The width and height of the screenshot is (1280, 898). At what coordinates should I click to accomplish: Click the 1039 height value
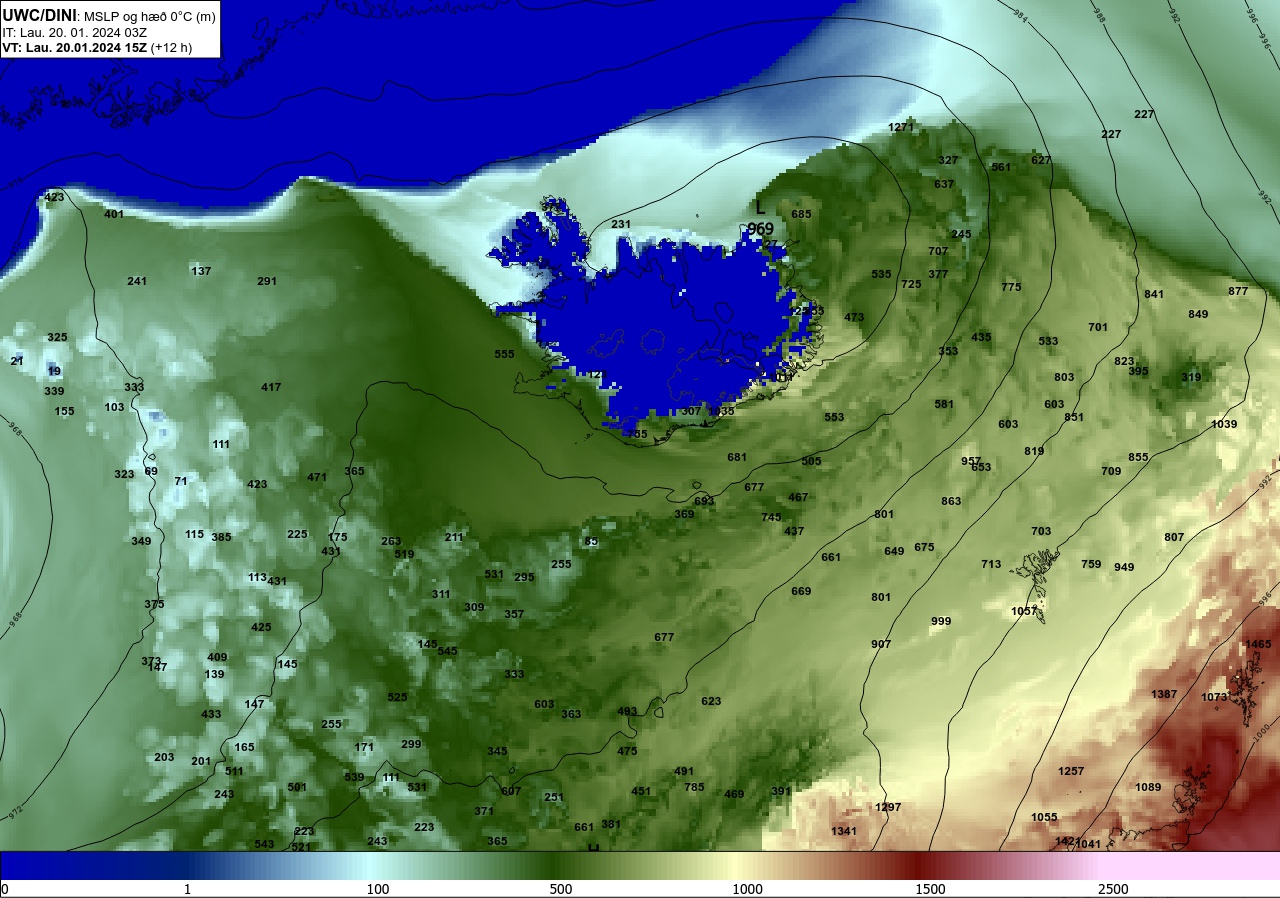click(1224, 424)
